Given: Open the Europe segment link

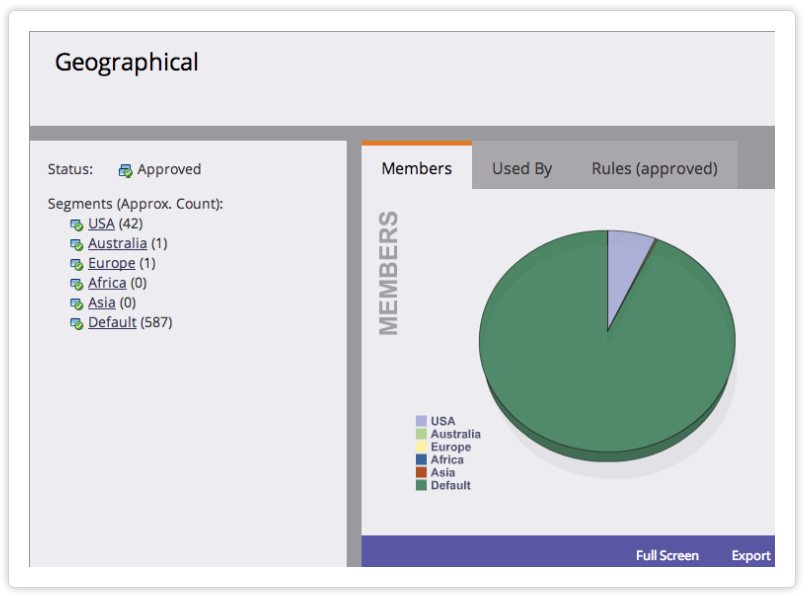Looking at the screenshot, I should (111, 263).
